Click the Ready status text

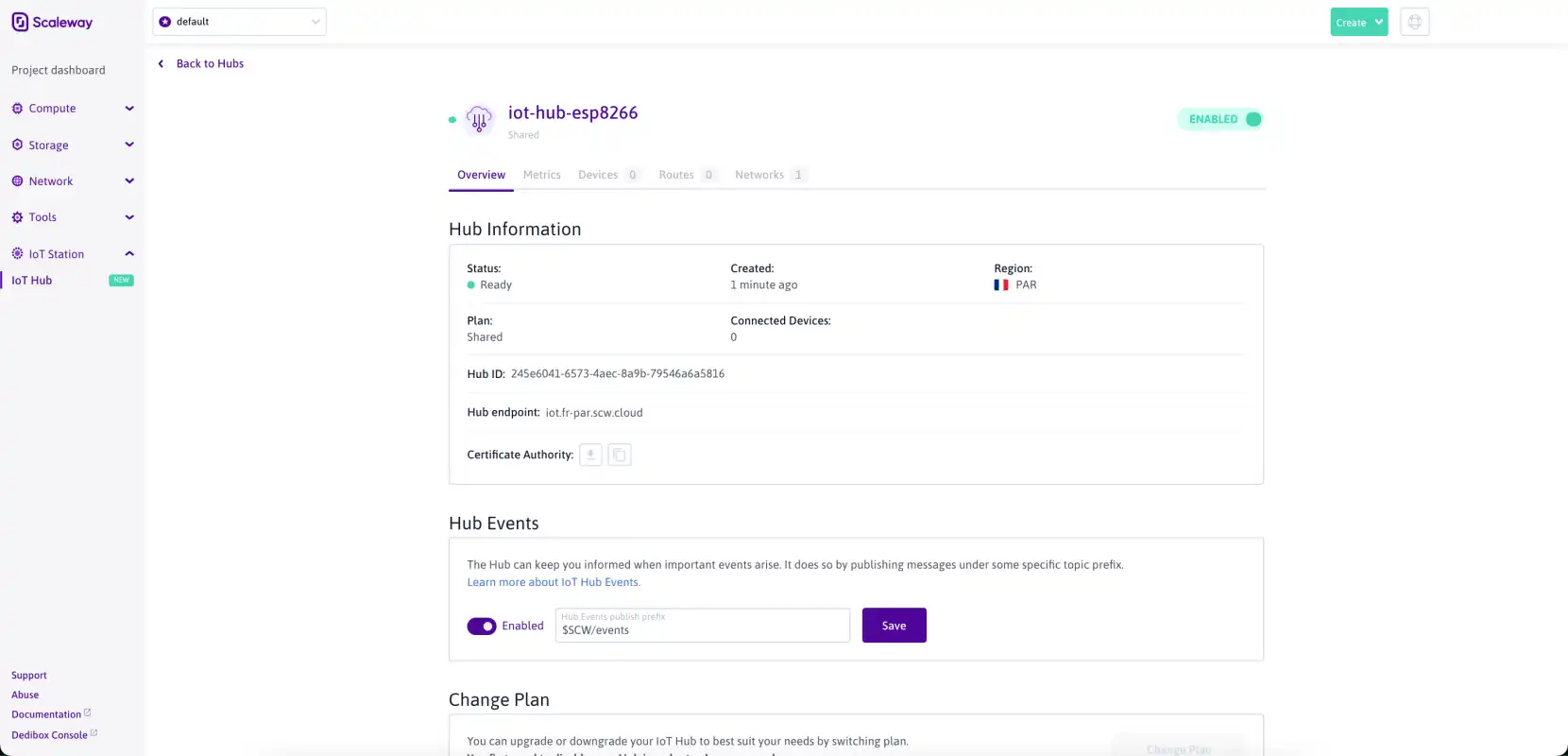click(x=496, y=284)
